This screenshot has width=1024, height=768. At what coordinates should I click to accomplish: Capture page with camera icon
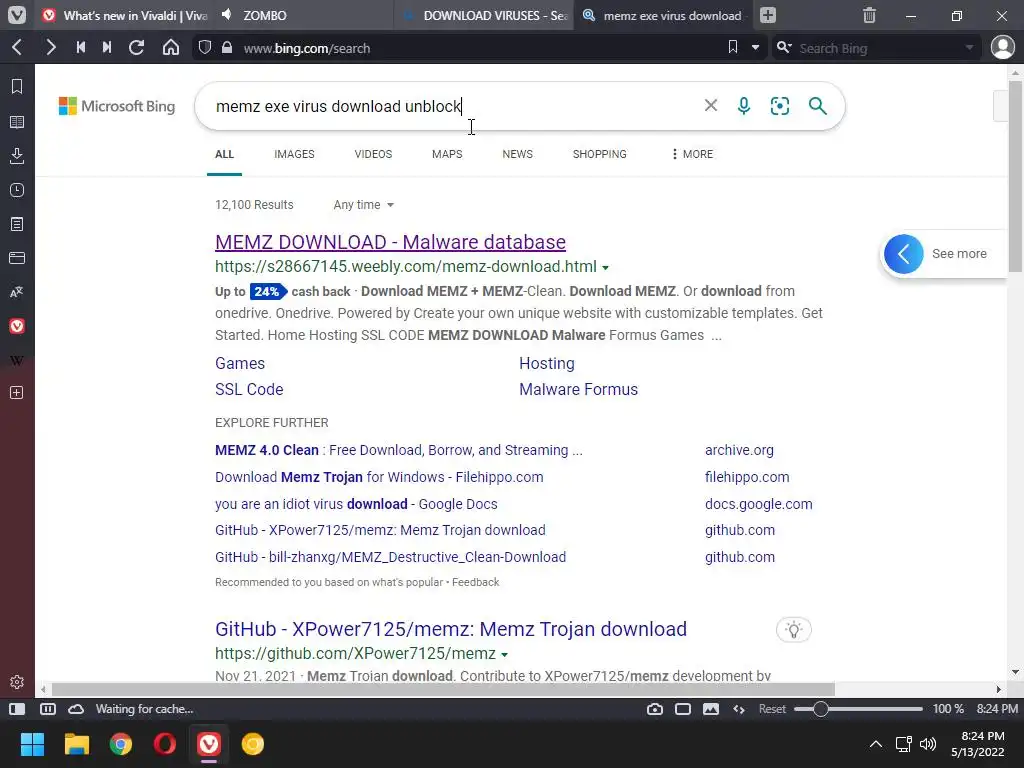(654, 709)
